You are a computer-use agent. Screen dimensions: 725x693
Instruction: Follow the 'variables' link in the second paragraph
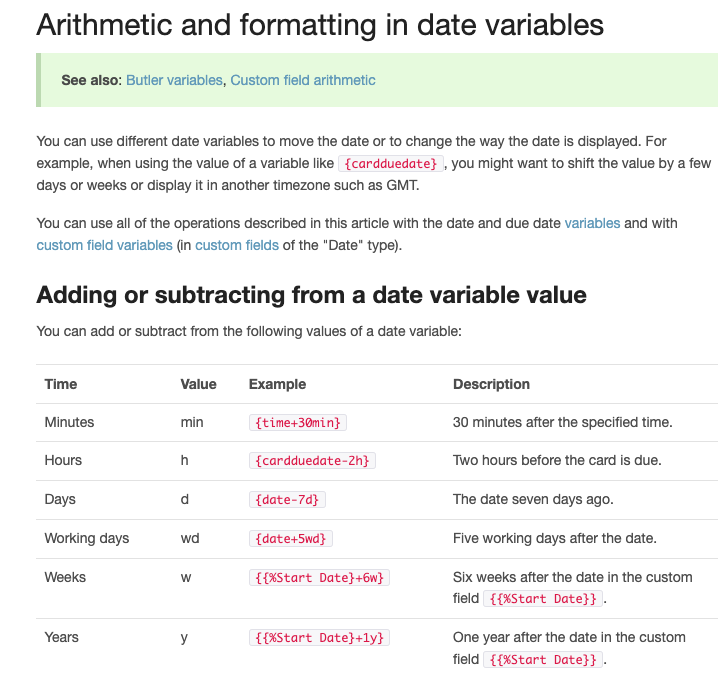(x=592, y=223)
